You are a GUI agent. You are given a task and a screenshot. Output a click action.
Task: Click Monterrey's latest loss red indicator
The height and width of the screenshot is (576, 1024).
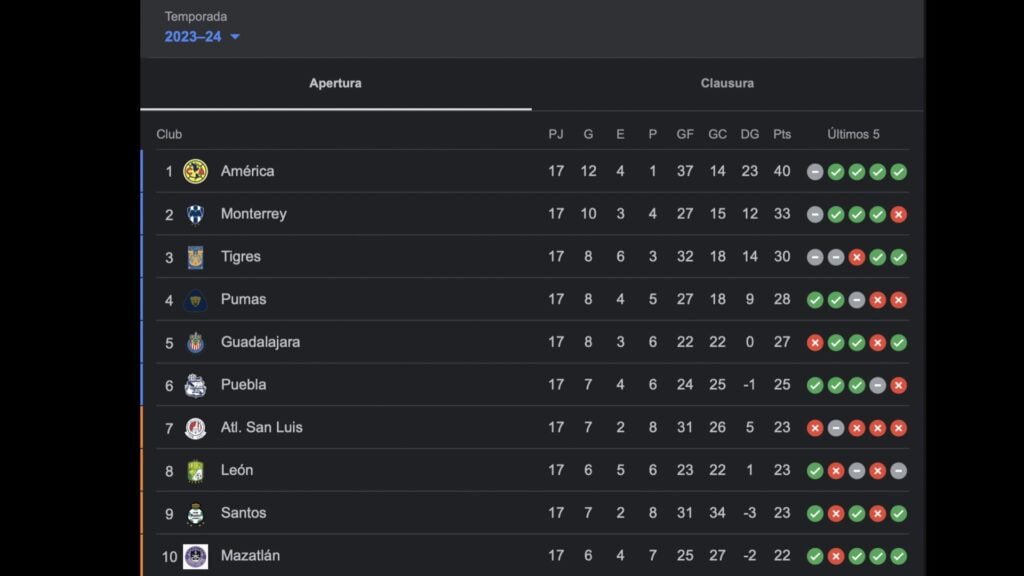click(899, 214)
